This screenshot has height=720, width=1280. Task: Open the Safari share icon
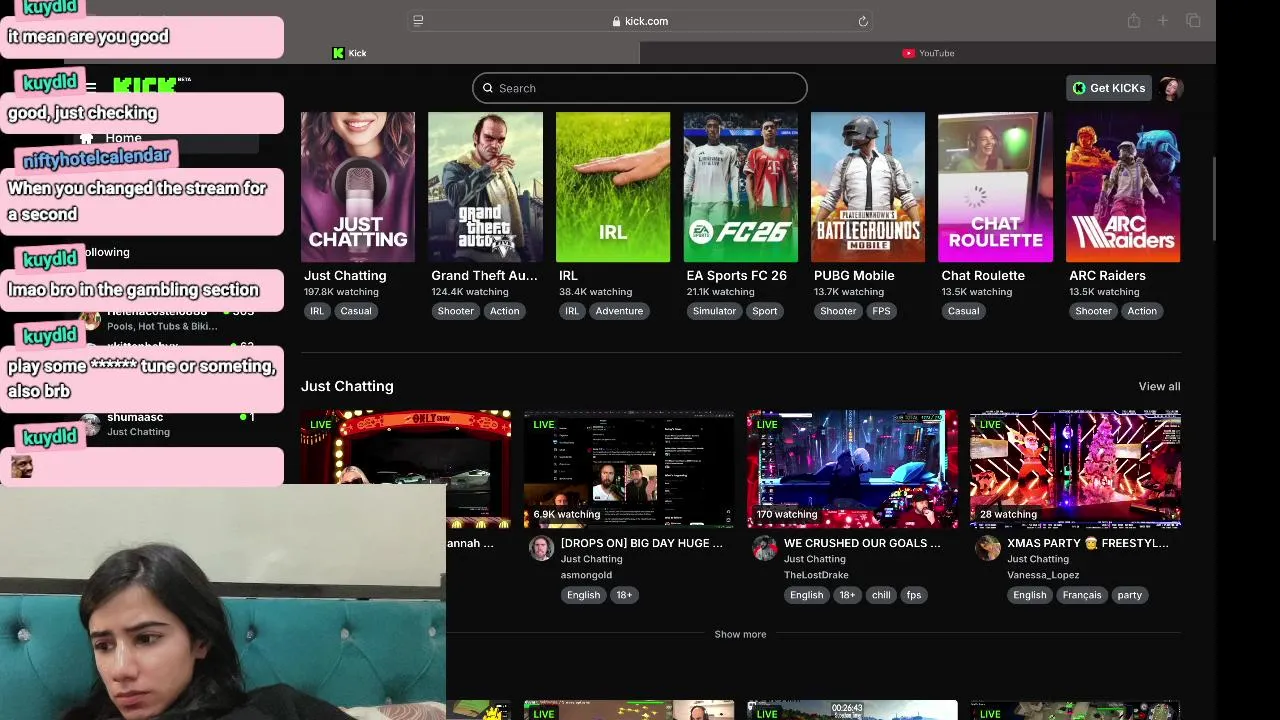coord(1134,21)
